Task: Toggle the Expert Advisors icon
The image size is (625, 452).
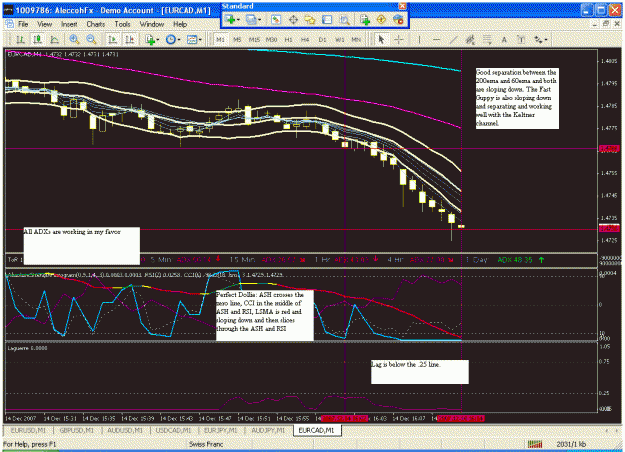Action: [398, 20]
